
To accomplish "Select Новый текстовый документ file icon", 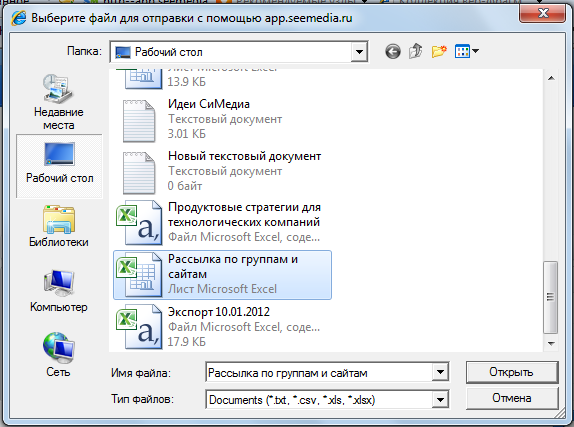I will (x=138, y=173).
